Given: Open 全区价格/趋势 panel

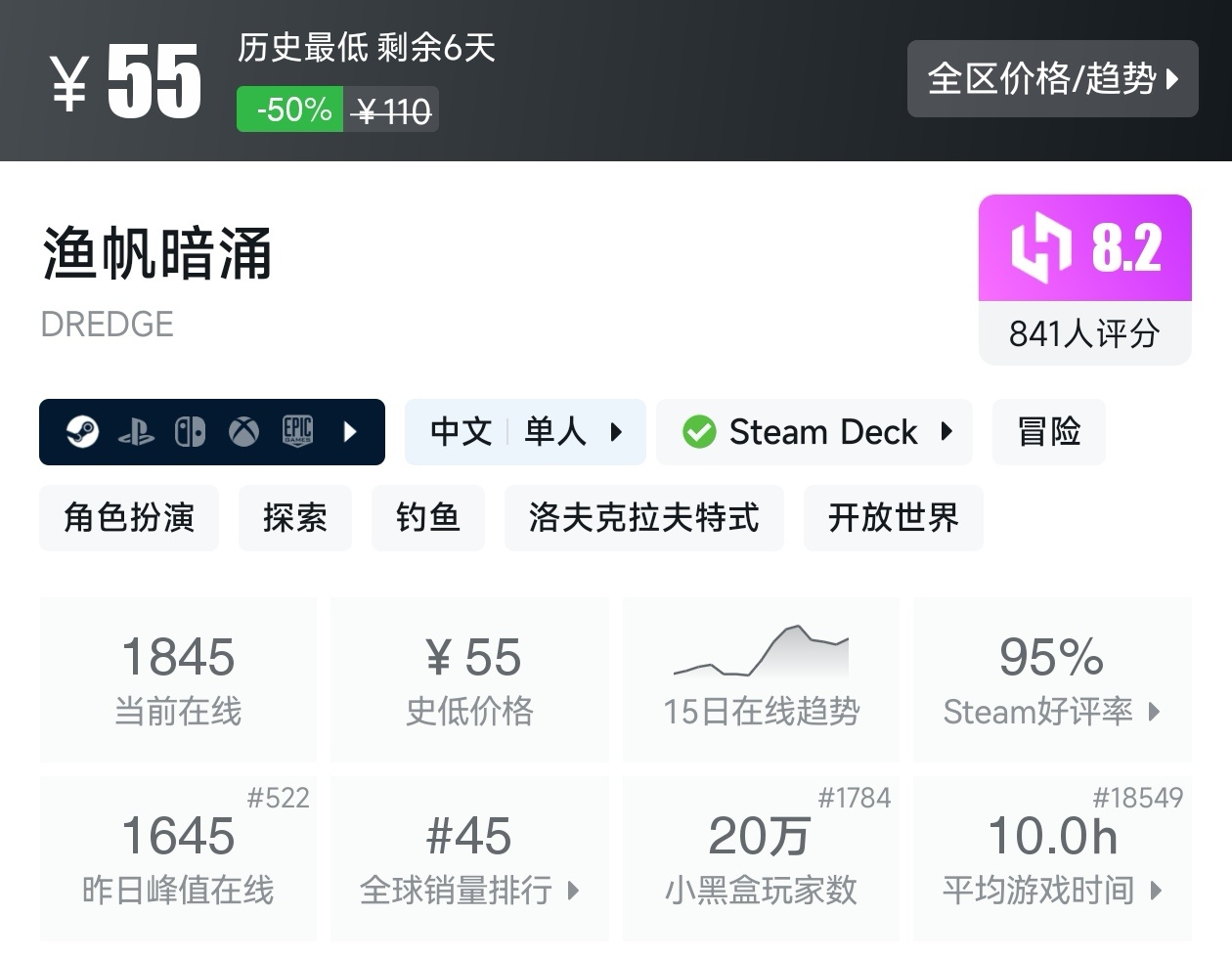Looking at the screenshot, I should [1053, 79].
